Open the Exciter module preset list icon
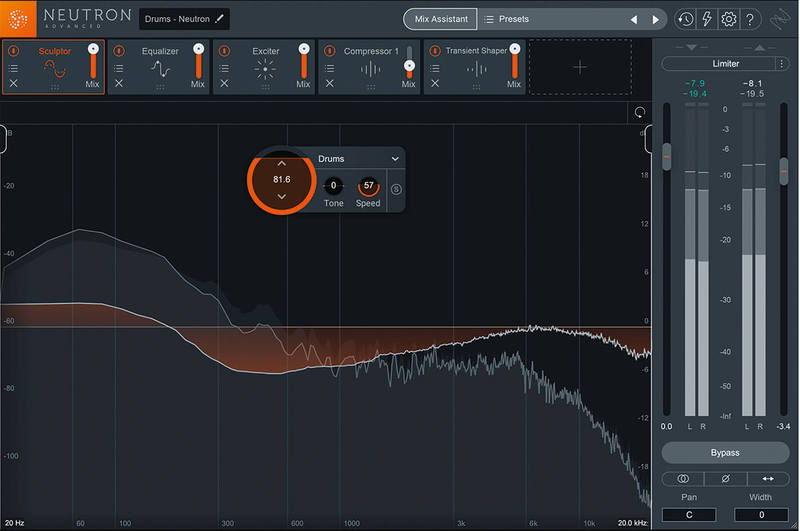Screen dimensions: 800x531 (224, 68)
